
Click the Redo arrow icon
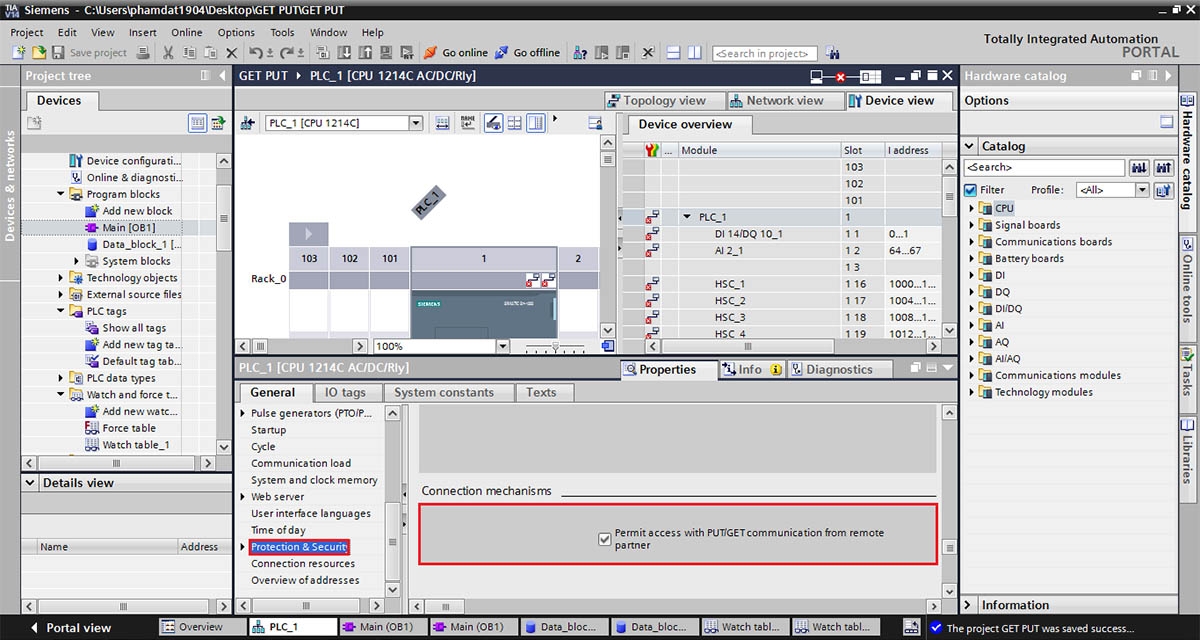(x=287, y=52)
